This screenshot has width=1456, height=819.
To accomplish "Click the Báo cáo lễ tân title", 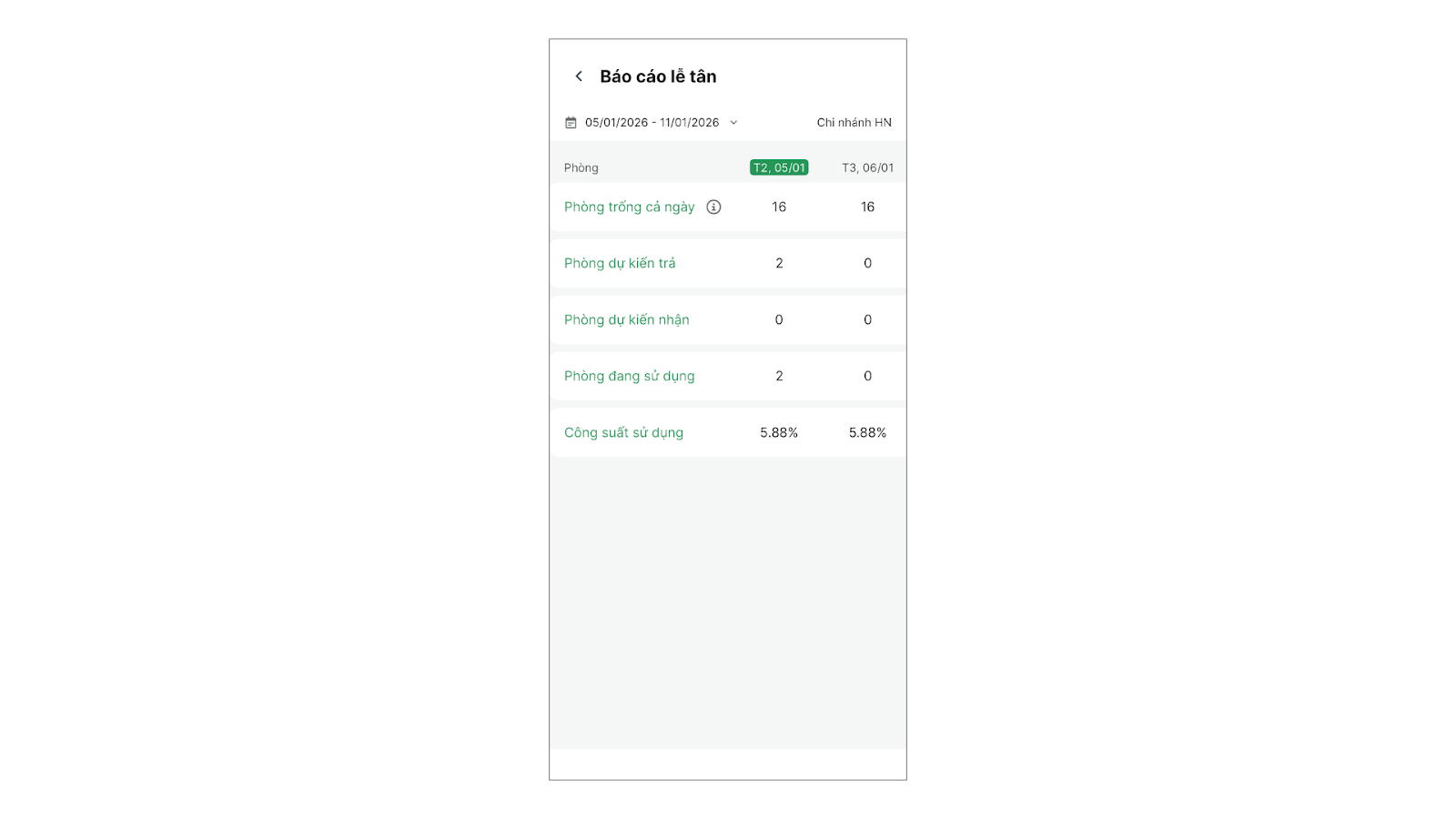I will (x=658, y=76).
